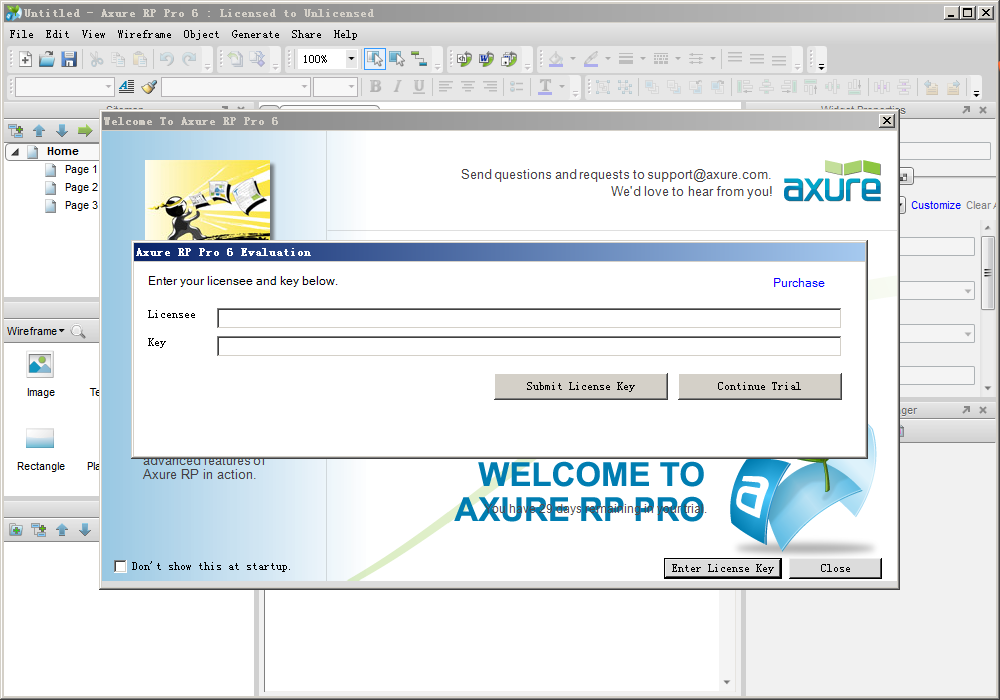Click the Save floppy disk icon

coord(69,59)
